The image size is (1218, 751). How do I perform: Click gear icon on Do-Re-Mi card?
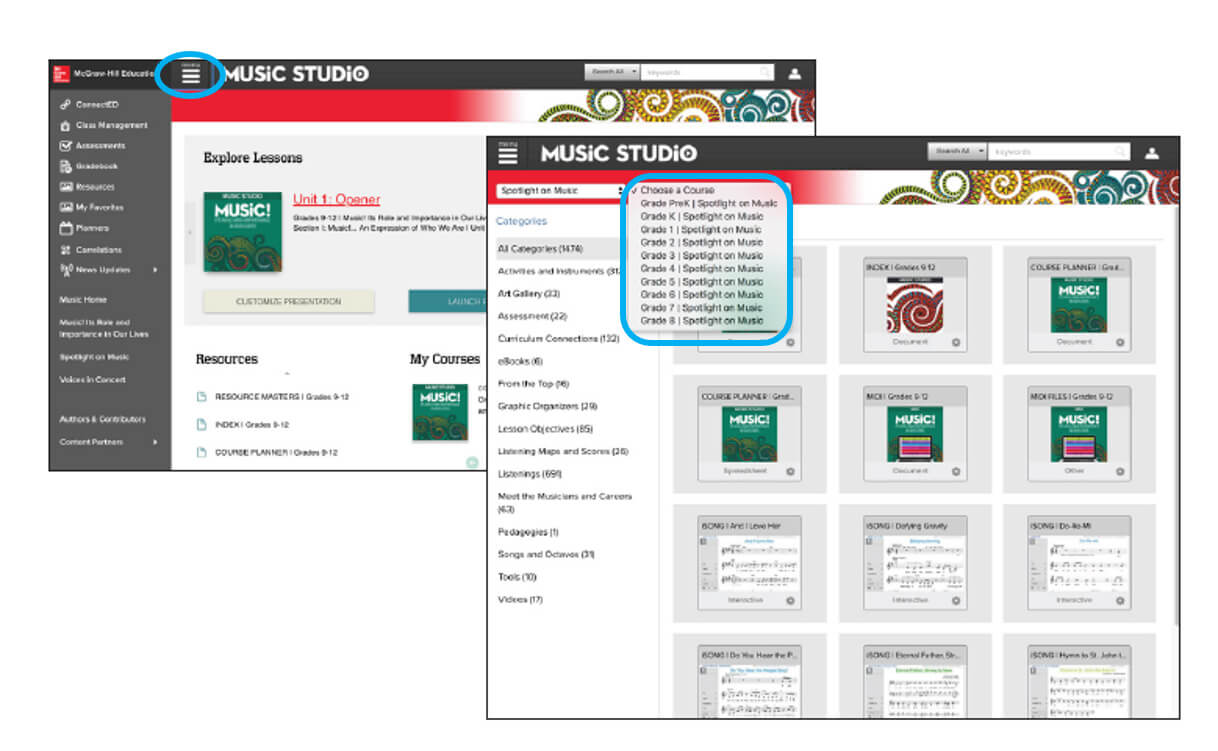point(1119,600)
